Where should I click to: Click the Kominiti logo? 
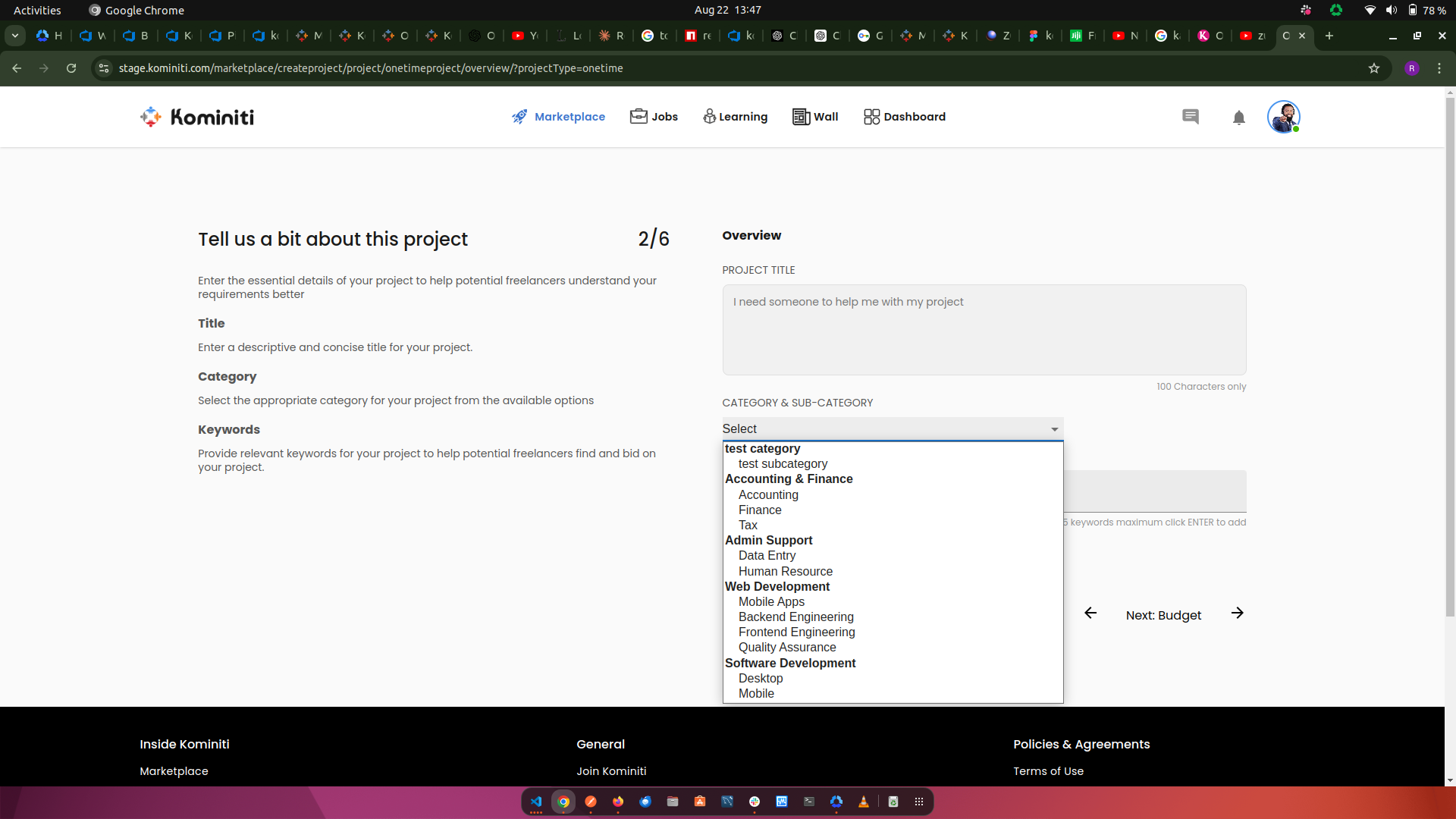(x=197, y=117)
